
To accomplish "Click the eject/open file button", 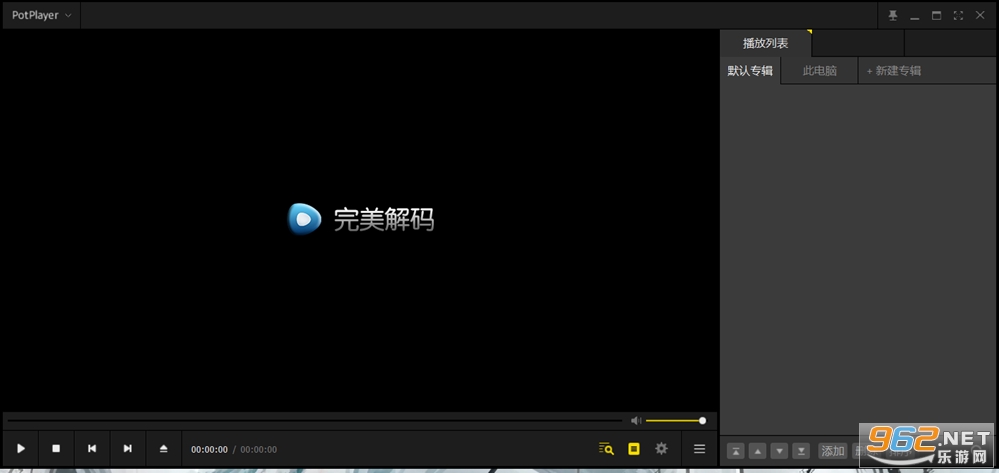I will 163,449.
